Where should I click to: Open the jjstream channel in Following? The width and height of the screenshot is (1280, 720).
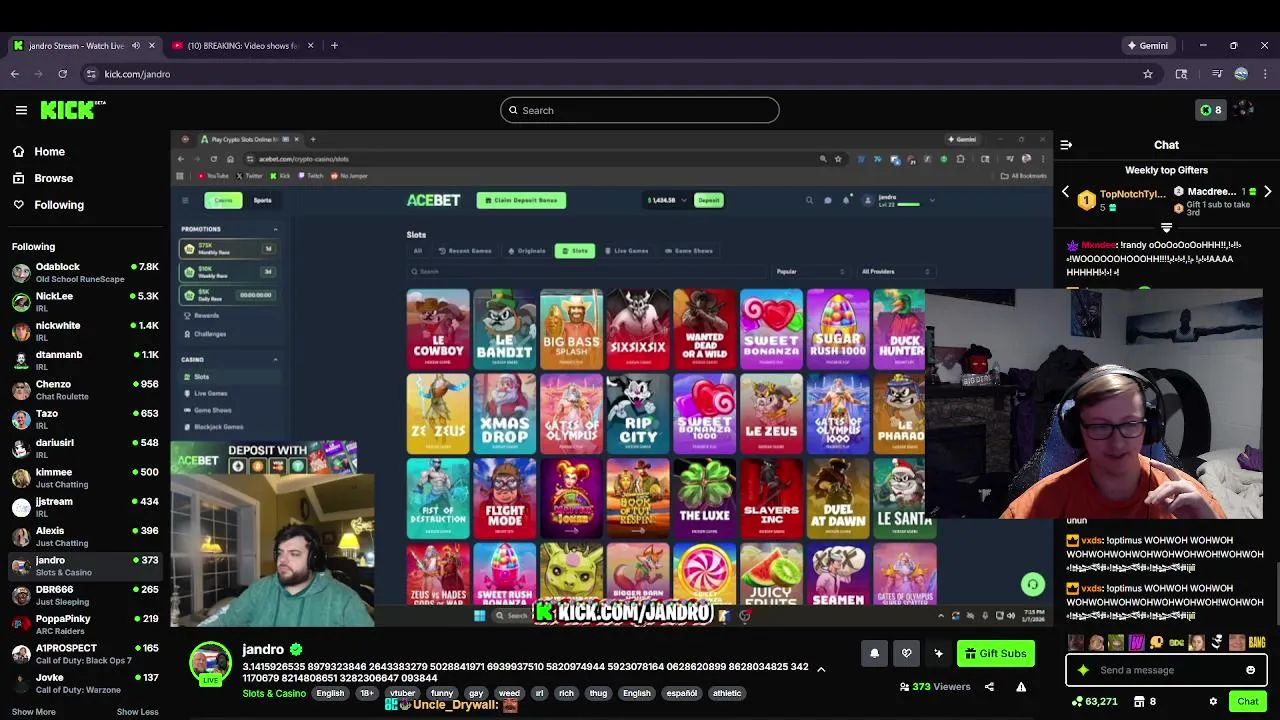[85, 507]
